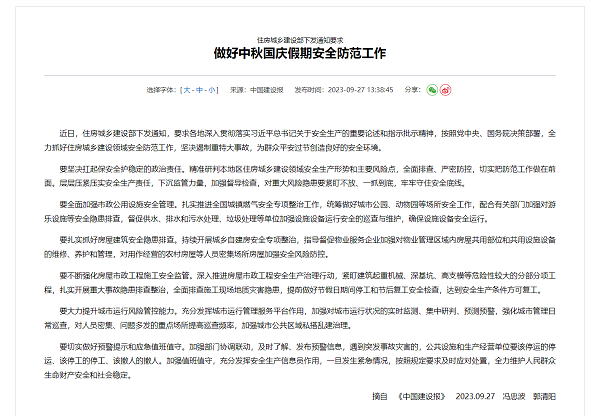The width and height of the screenshot is (600, 416).
Task: Set font size to 中 (medium)
Action: coord(199,90)
